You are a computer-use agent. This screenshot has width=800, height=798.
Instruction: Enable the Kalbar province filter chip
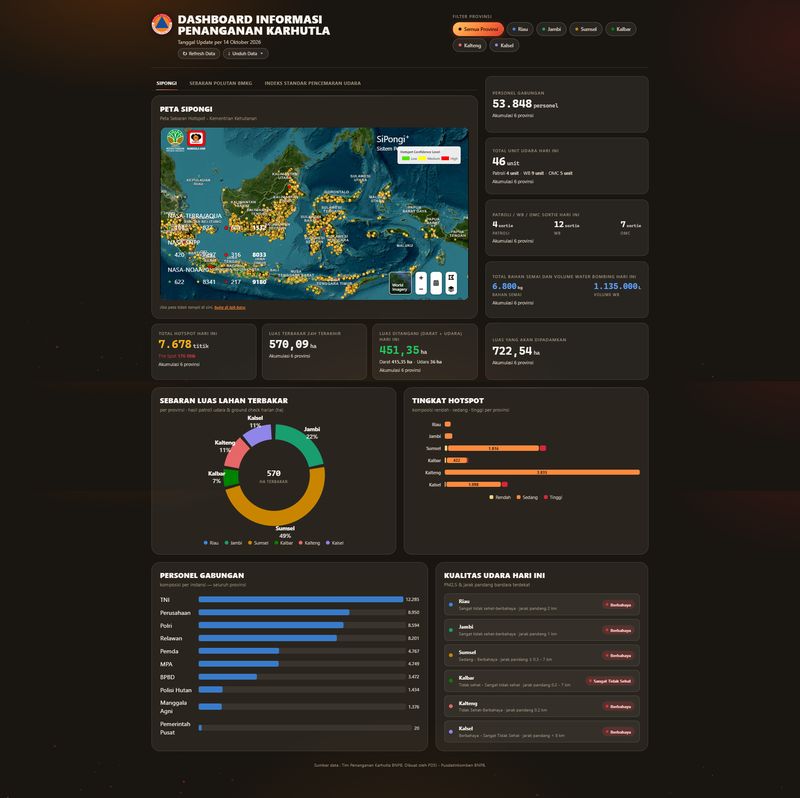click(x=621, y=29)
